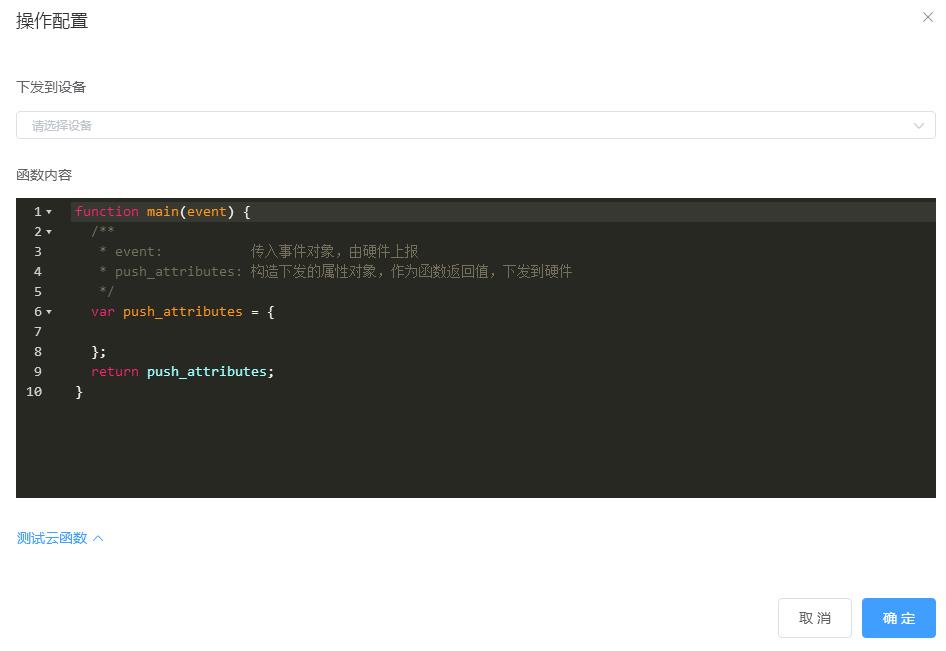Click the event parameter in function signature
This screenshot has width=946, height=651.
click(x=206, y=212)
